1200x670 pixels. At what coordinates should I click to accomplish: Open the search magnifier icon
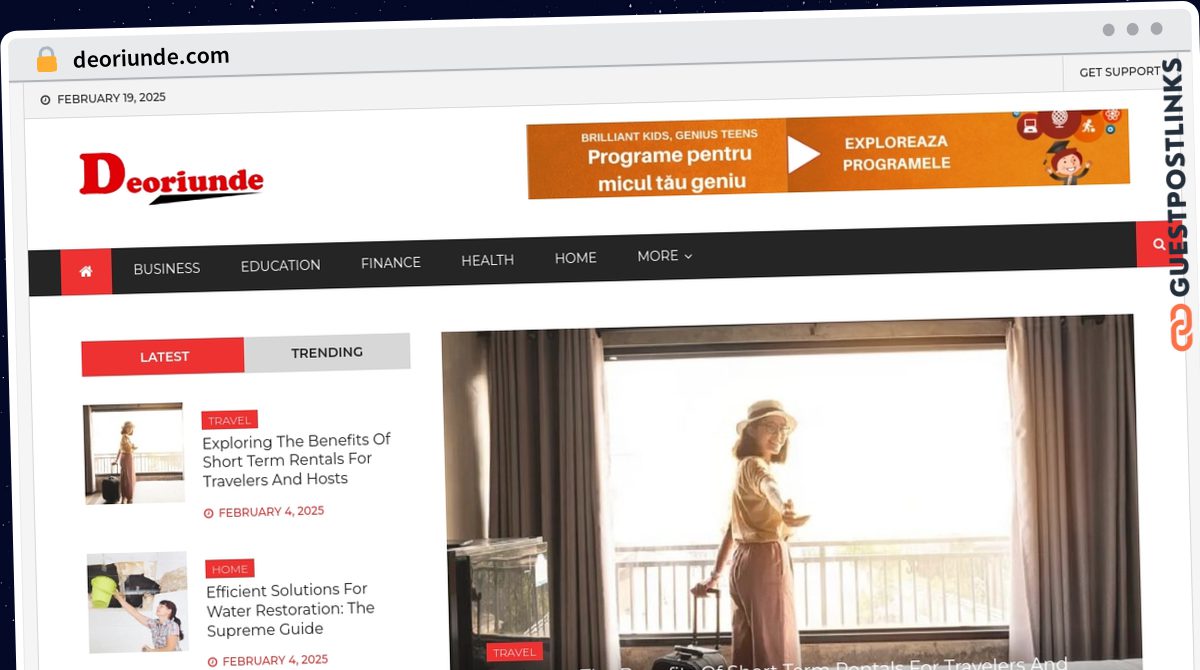(1158, 244)
